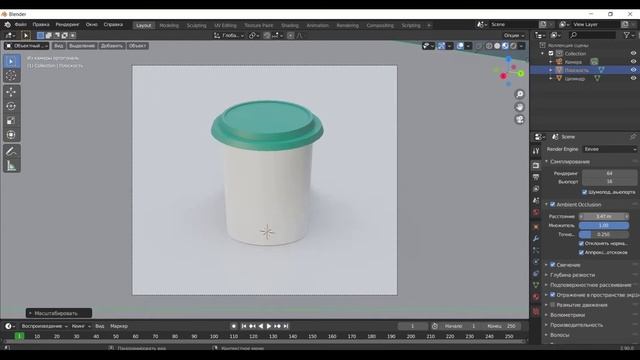The height and width of the screenshot is (360, 640).
Task: Jump to the timeline end frame button
Action: click(286, 326)
